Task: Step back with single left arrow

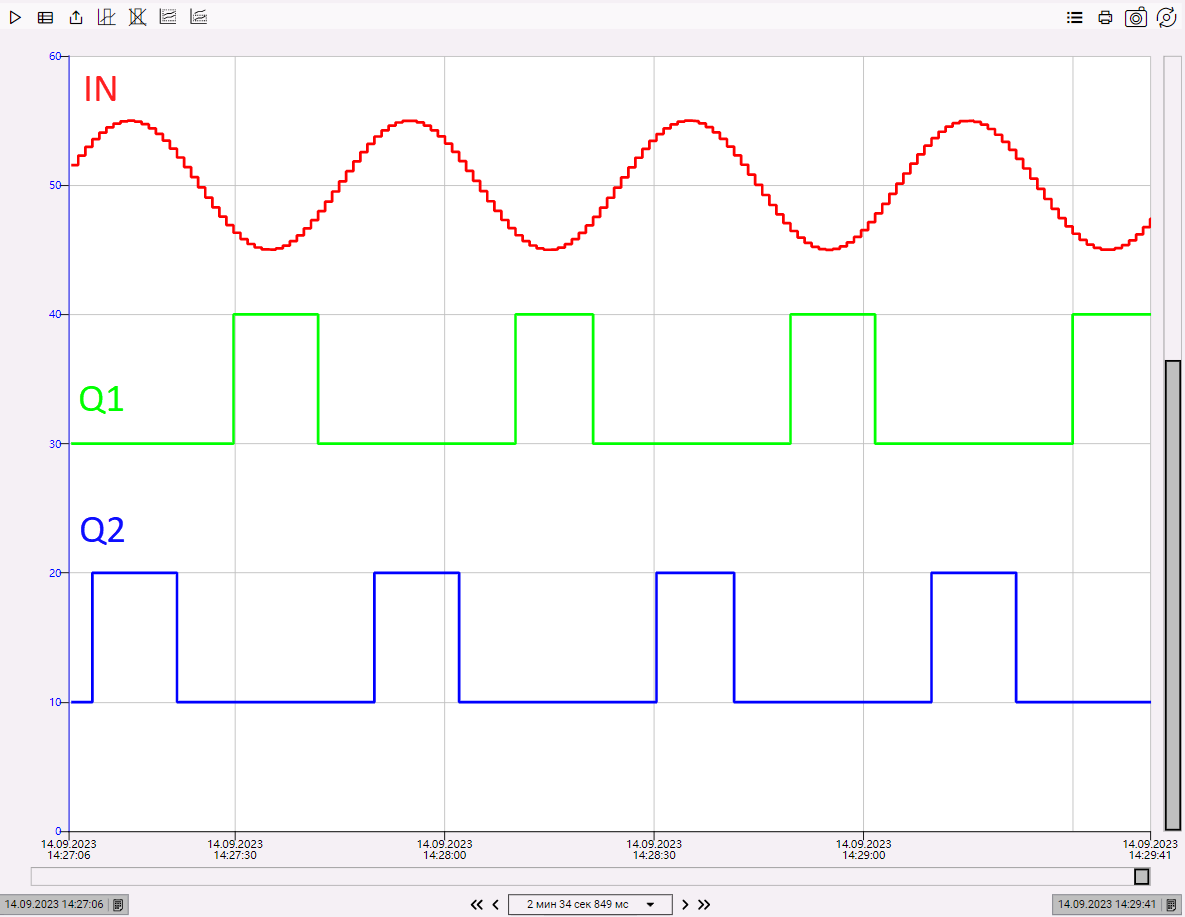Action: (495, 904)
